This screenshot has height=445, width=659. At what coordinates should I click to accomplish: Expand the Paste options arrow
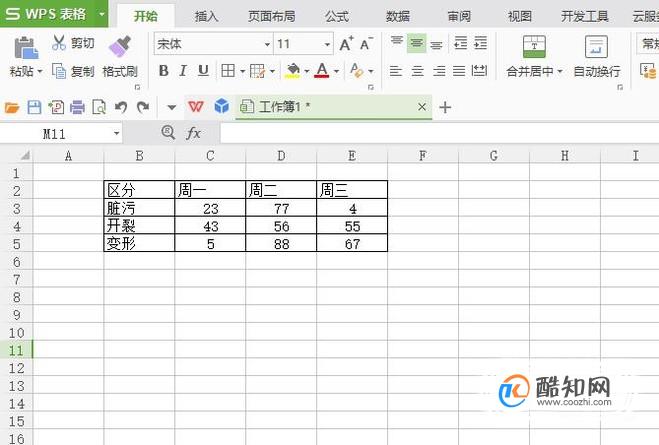[x=40, y=72]
